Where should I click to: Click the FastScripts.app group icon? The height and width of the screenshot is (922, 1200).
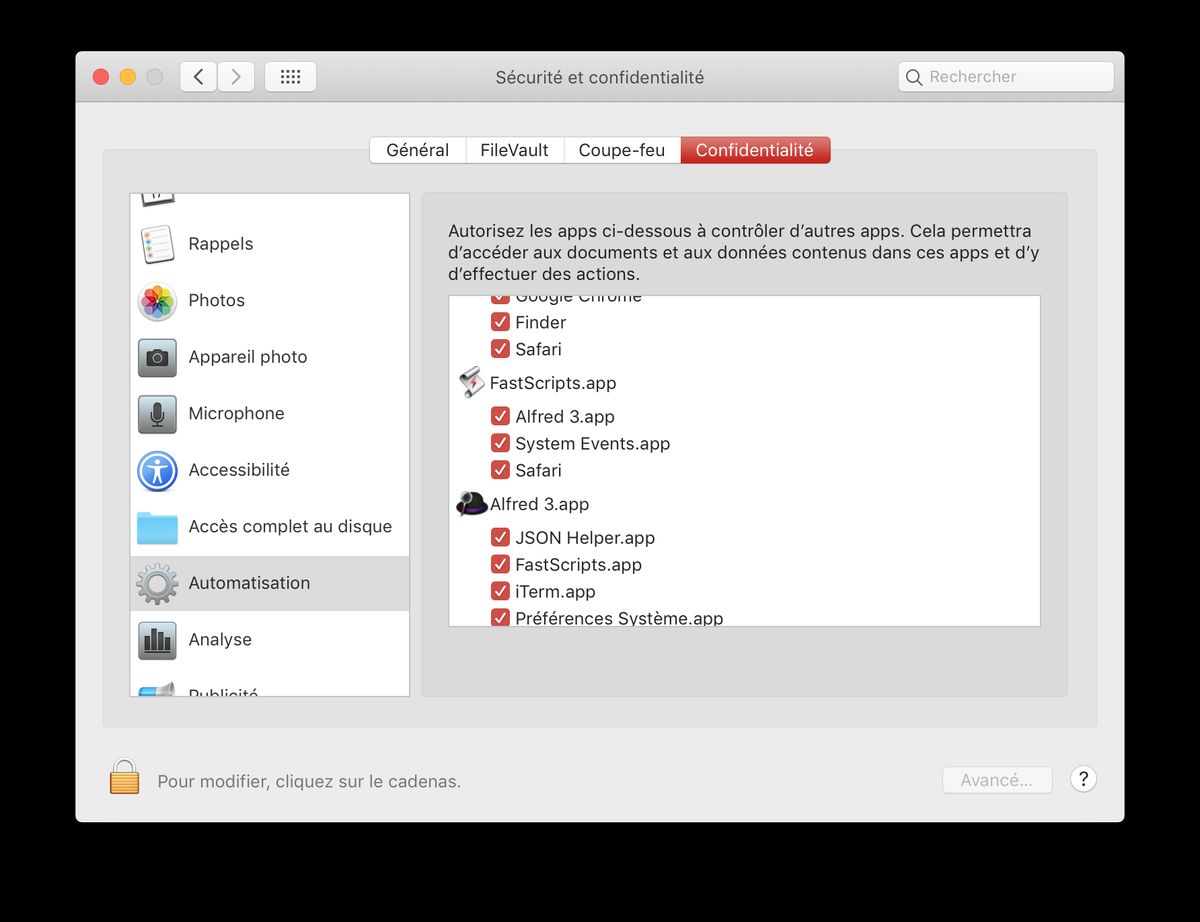(x=471, y=383)
